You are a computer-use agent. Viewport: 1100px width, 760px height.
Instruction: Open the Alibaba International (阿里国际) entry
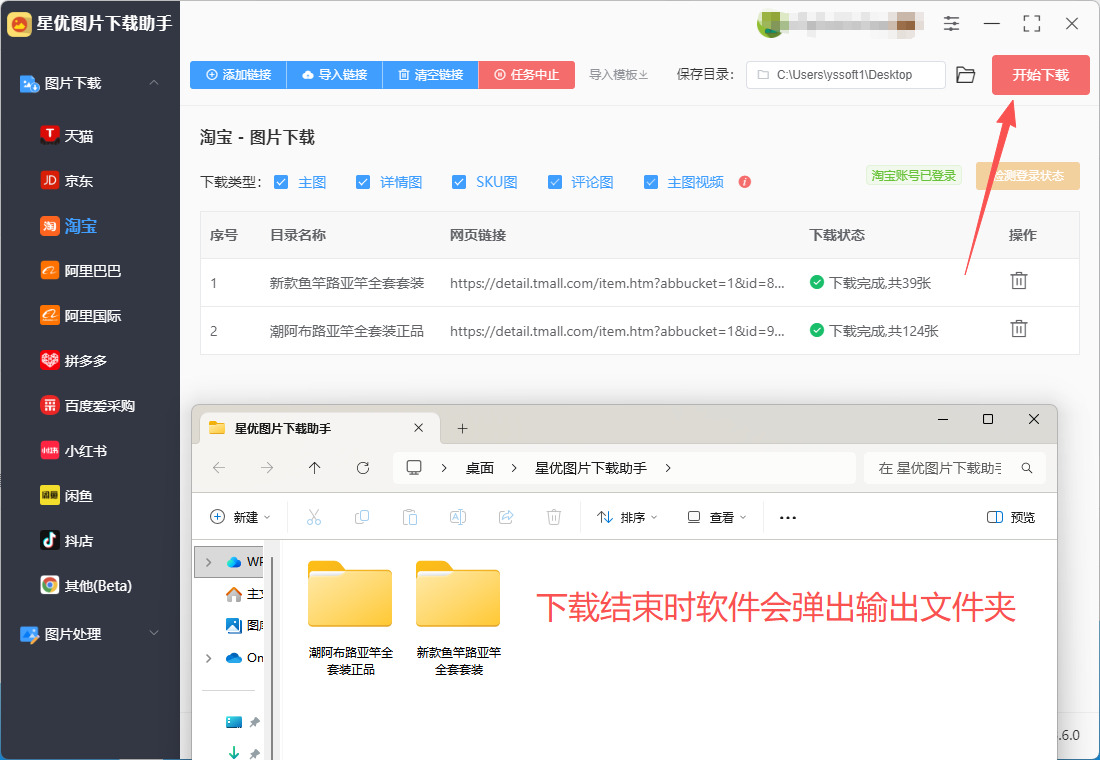point(81,315)
